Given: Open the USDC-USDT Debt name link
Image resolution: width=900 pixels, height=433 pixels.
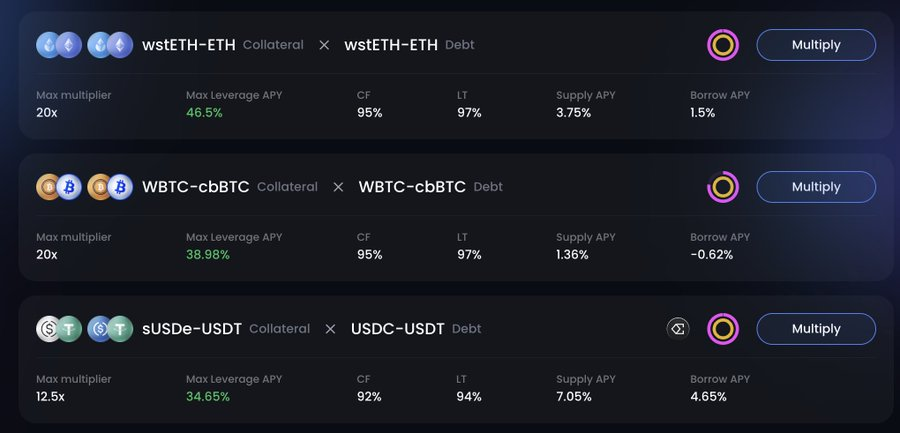Looking at the screenshot, I should [x=397, y=329].
